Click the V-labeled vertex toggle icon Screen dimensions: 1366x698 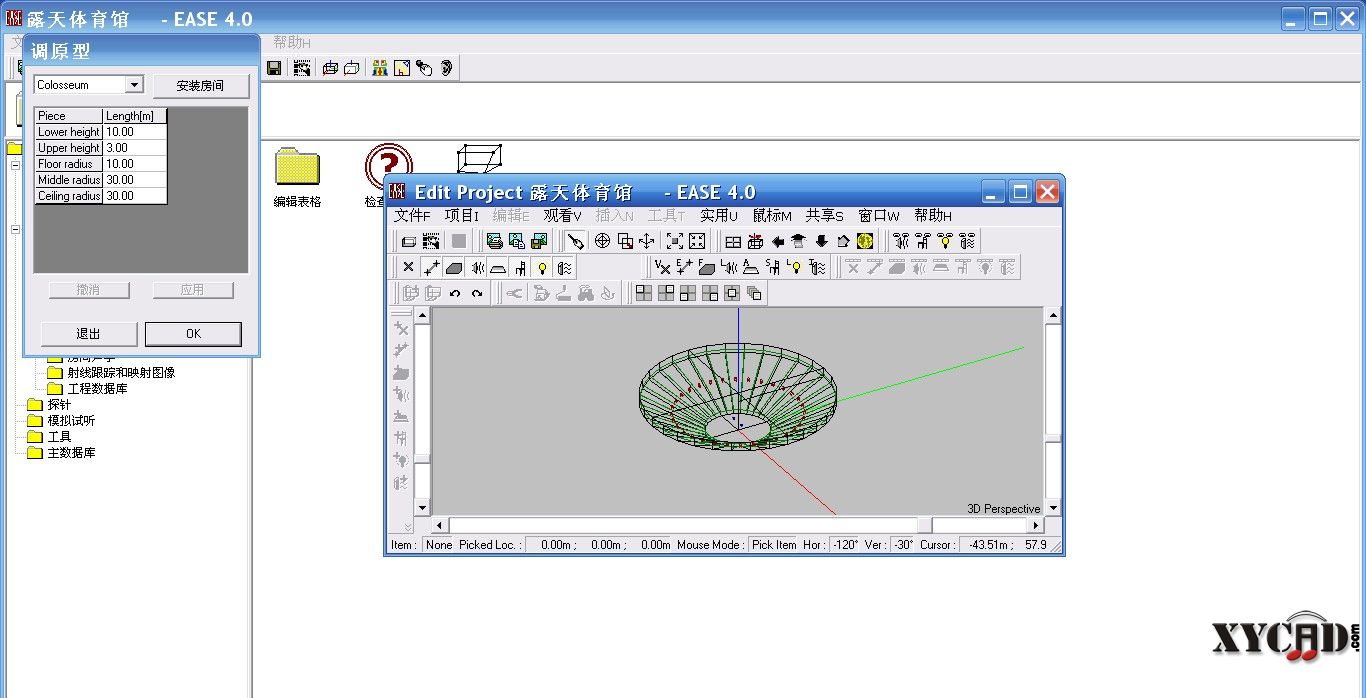pyautogui.click(x=662, y=267)
